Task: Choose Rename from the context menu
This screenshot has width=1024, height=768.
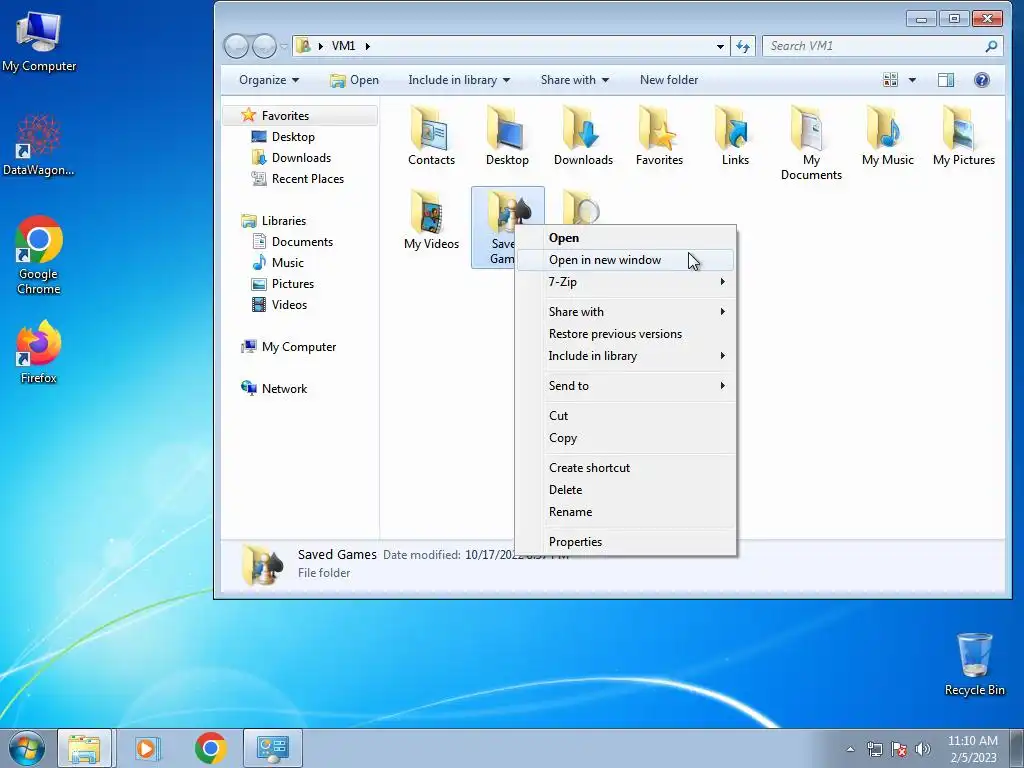Action: pos(626,512)
